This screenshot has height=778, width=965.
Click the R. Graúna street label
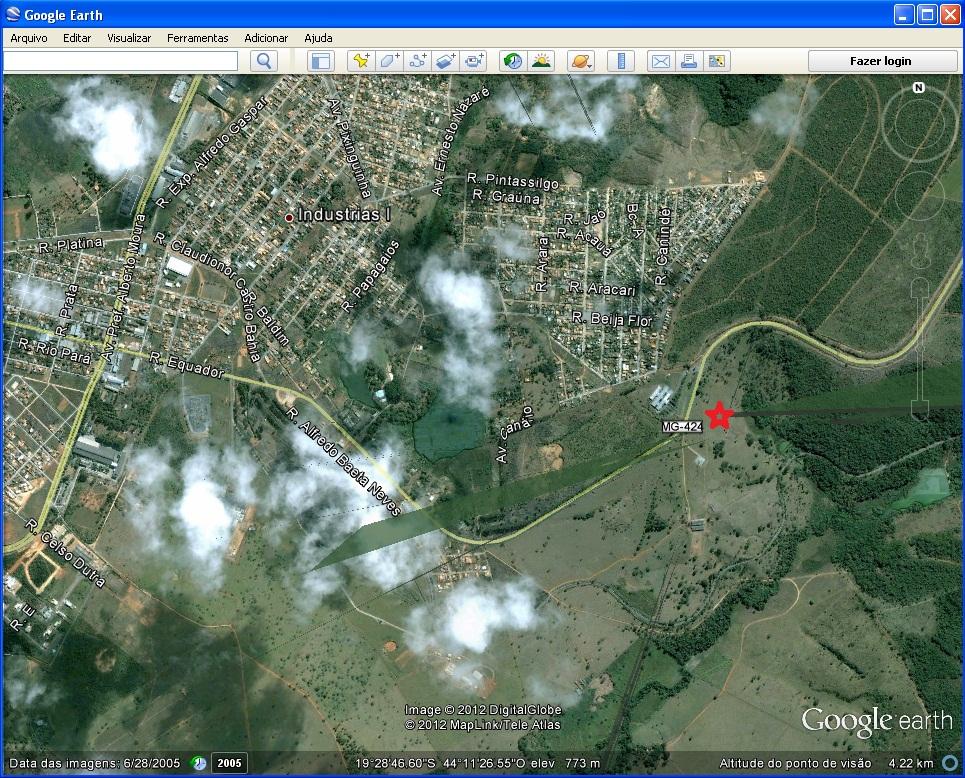pyautogui.click(x=506, y=196)
